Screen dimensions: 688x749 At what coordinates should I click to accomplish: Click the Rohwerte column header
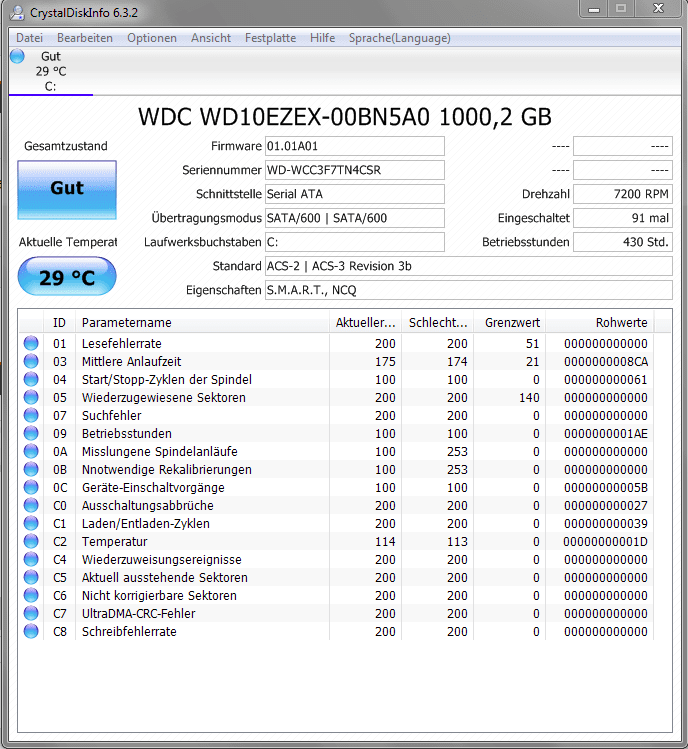pyautogui.click(x=600, y=322)
